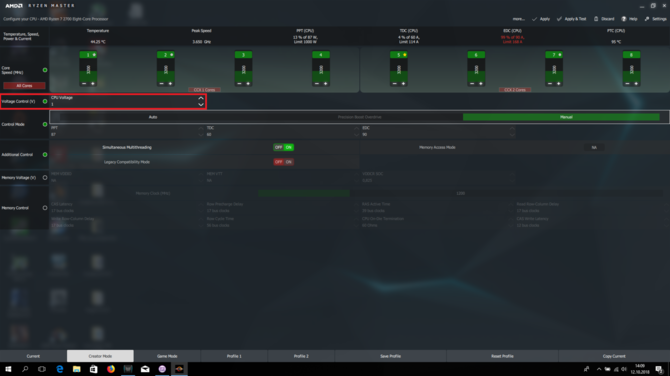The height and width of the screenshot is (376, 670).
Task: Select the Creator Mode tab
Action: [x=100, y=356]
